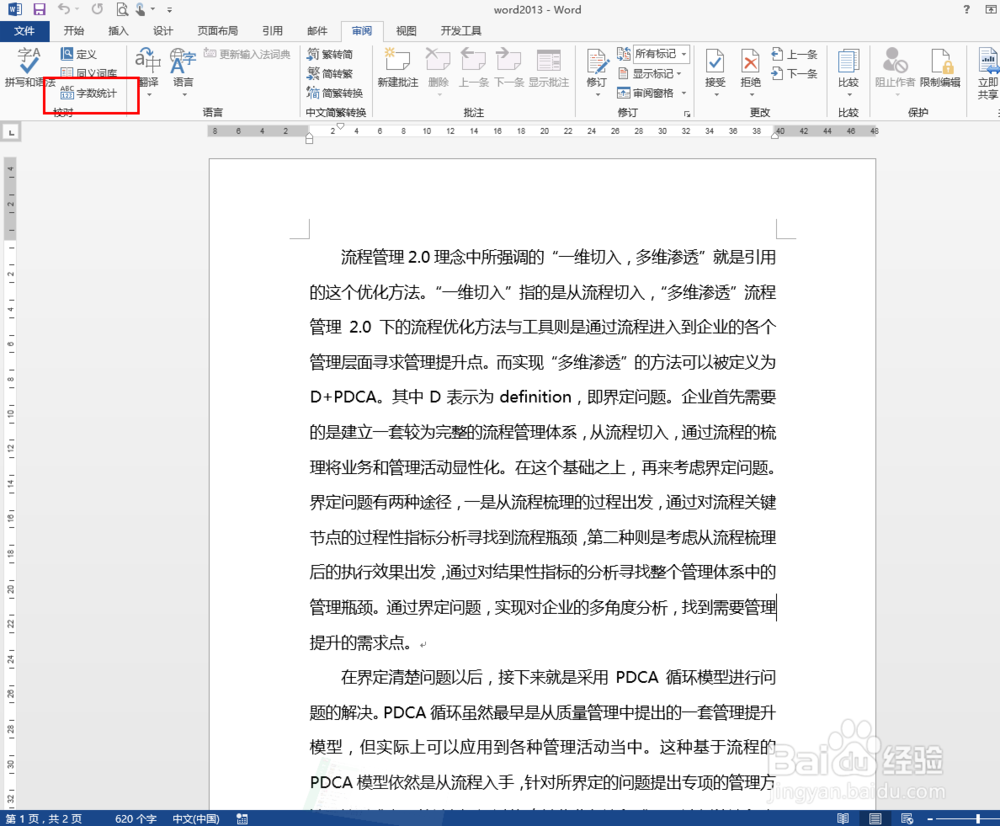This screenshot has height=826, width=1000.
Task: Switch to the 视图 ribbon tab
Action: (x=406, y=31)
